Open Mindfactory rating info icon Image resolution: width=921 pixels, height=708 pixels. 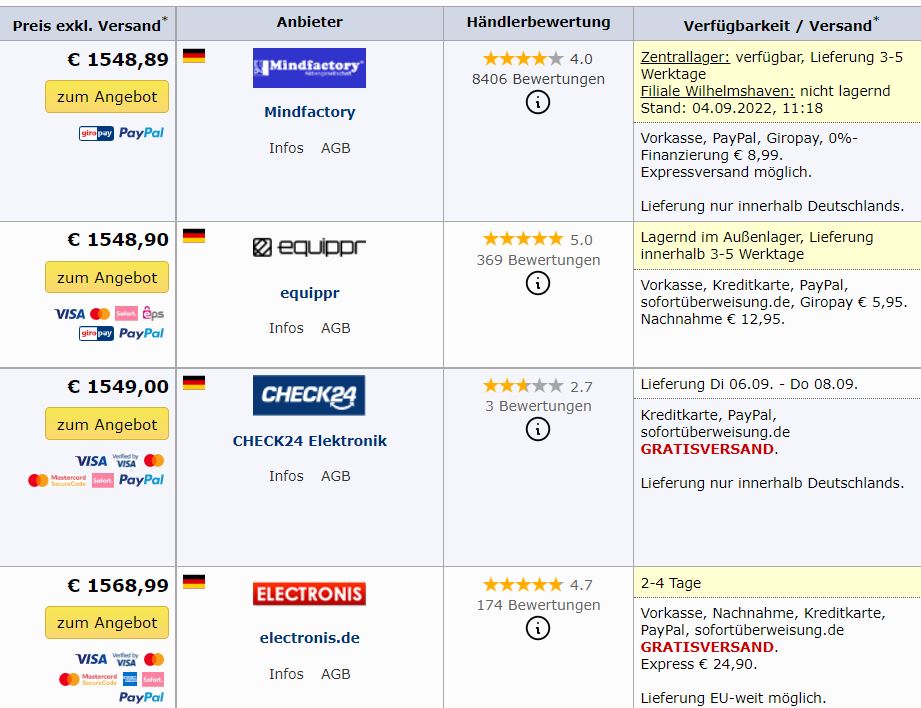pyautogui.click(x=538, y=102)
